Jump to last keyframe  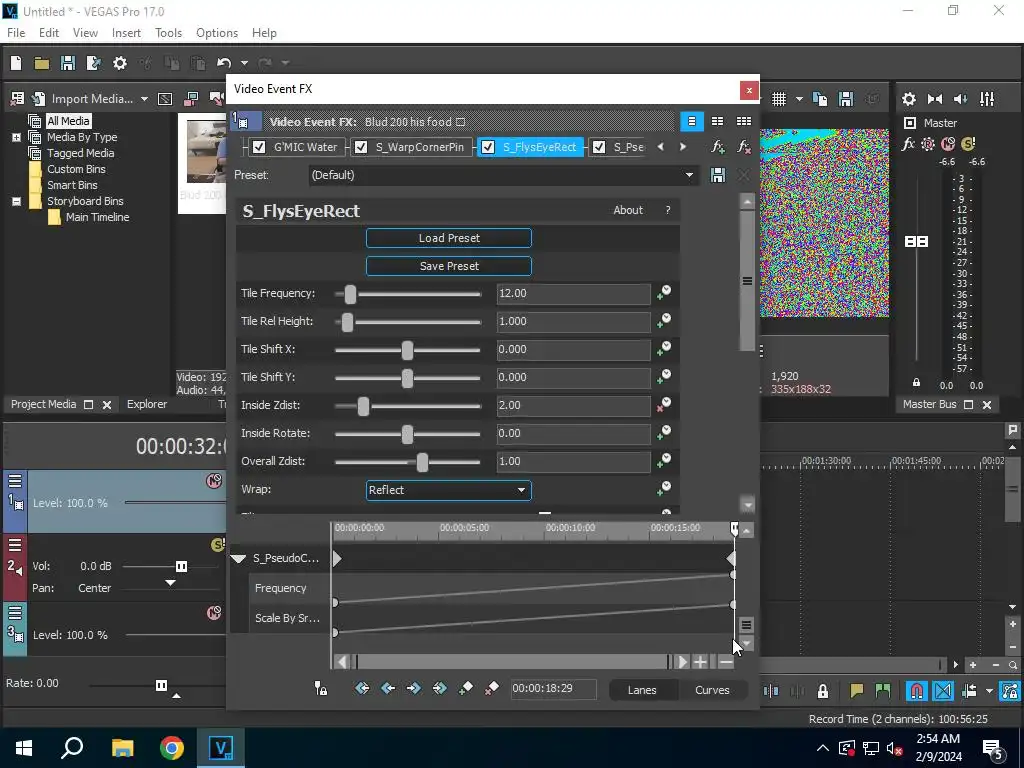(440, 688)
